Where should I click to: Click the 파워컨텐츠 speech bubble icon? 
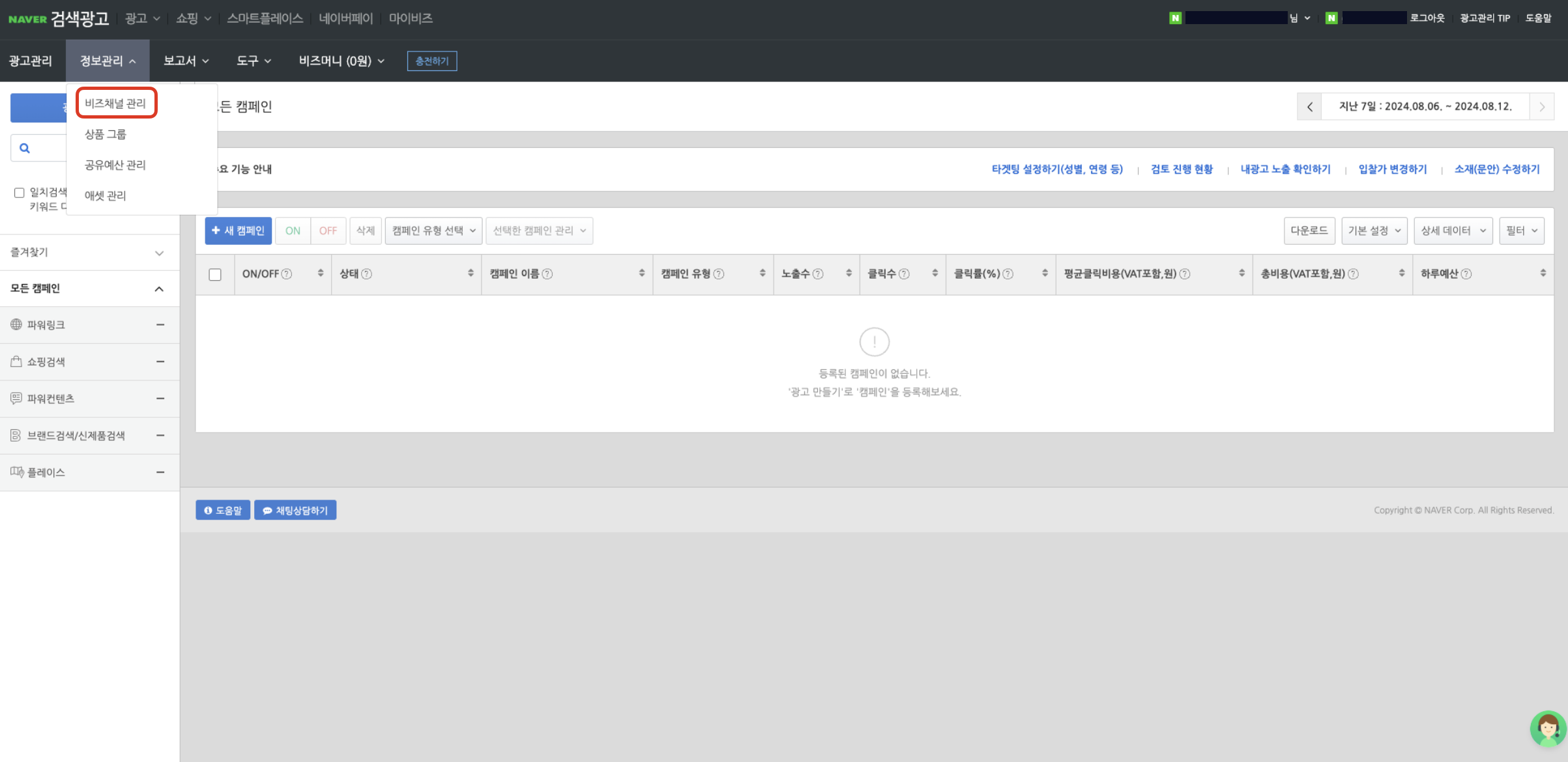[x=16, y=399]
